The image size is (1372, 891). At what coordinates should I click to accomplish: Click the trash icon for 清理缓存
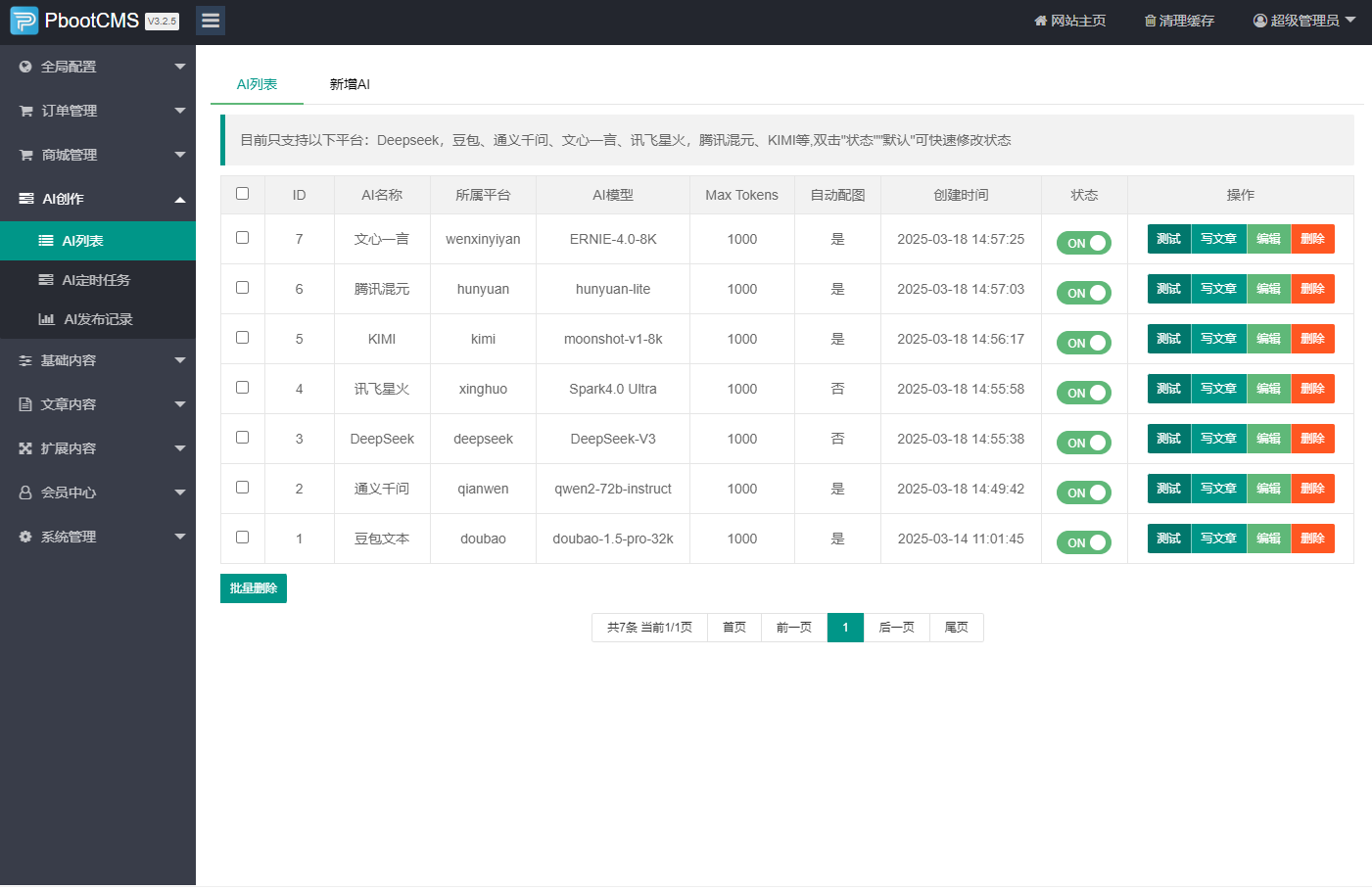(1150, 21)
